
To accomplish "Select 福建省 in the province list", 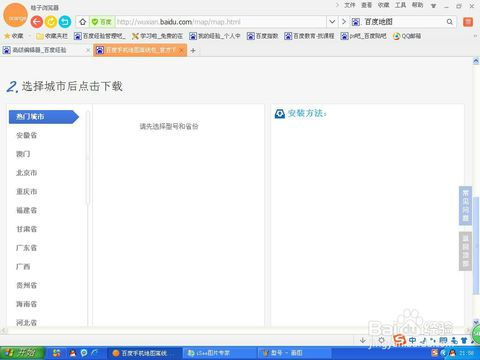I will (x=27, y=210).
